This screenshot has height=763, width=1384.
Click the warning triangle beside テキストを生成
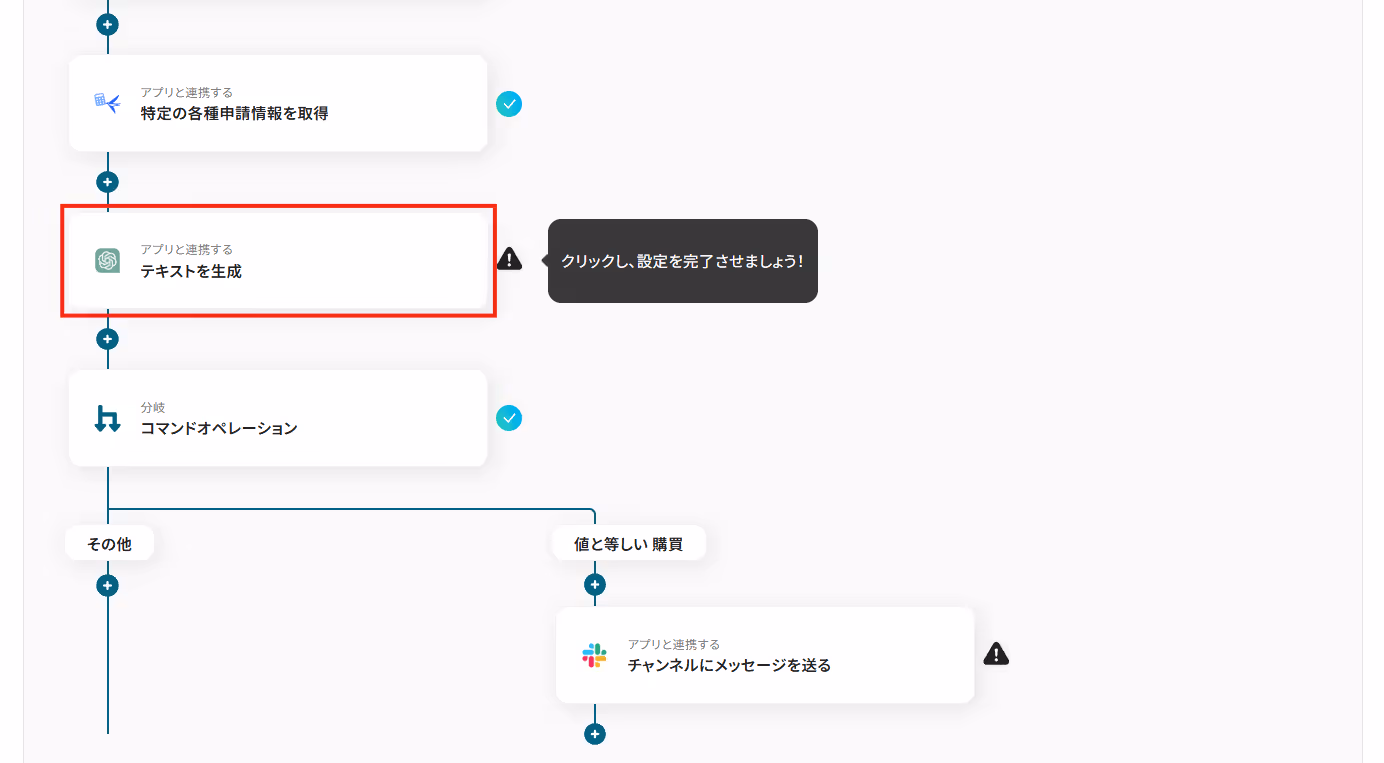pyautogui.click(x=509, y=260)
